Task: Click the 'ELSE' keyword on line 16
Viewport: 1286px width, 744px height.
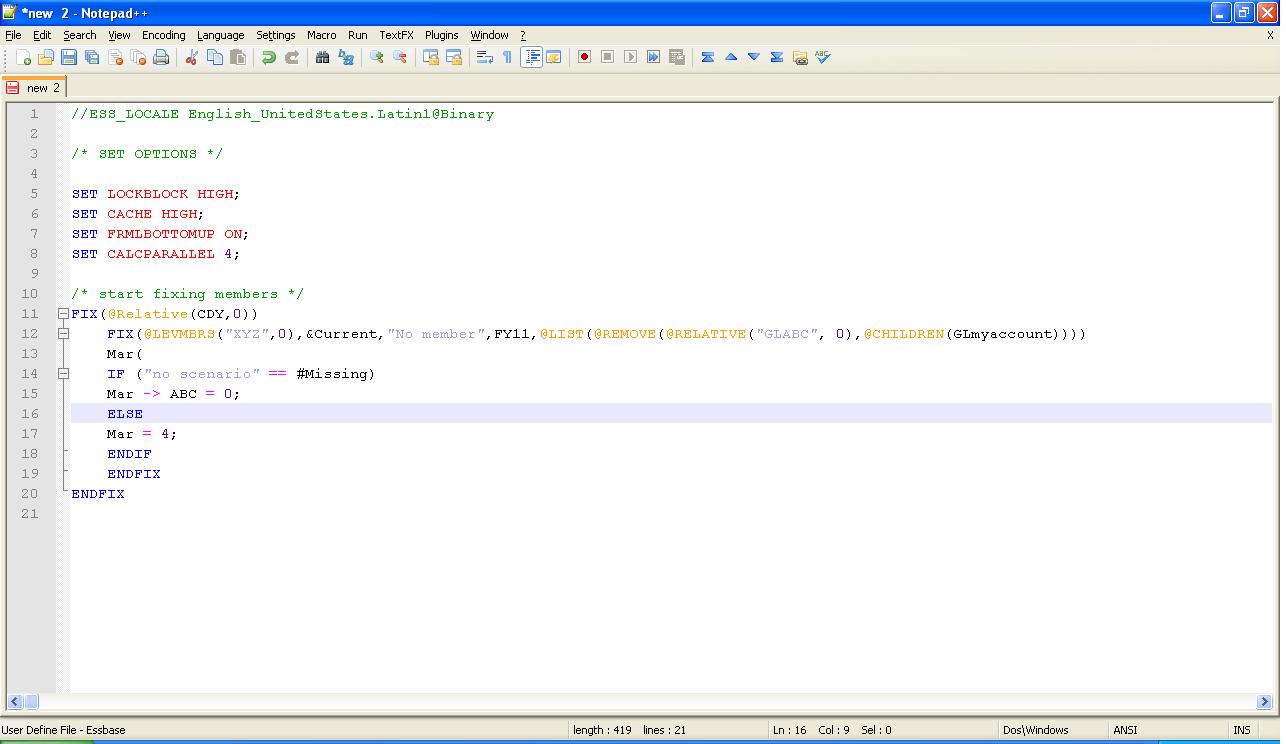Action: pyautogui.click(x=125, y=414)
